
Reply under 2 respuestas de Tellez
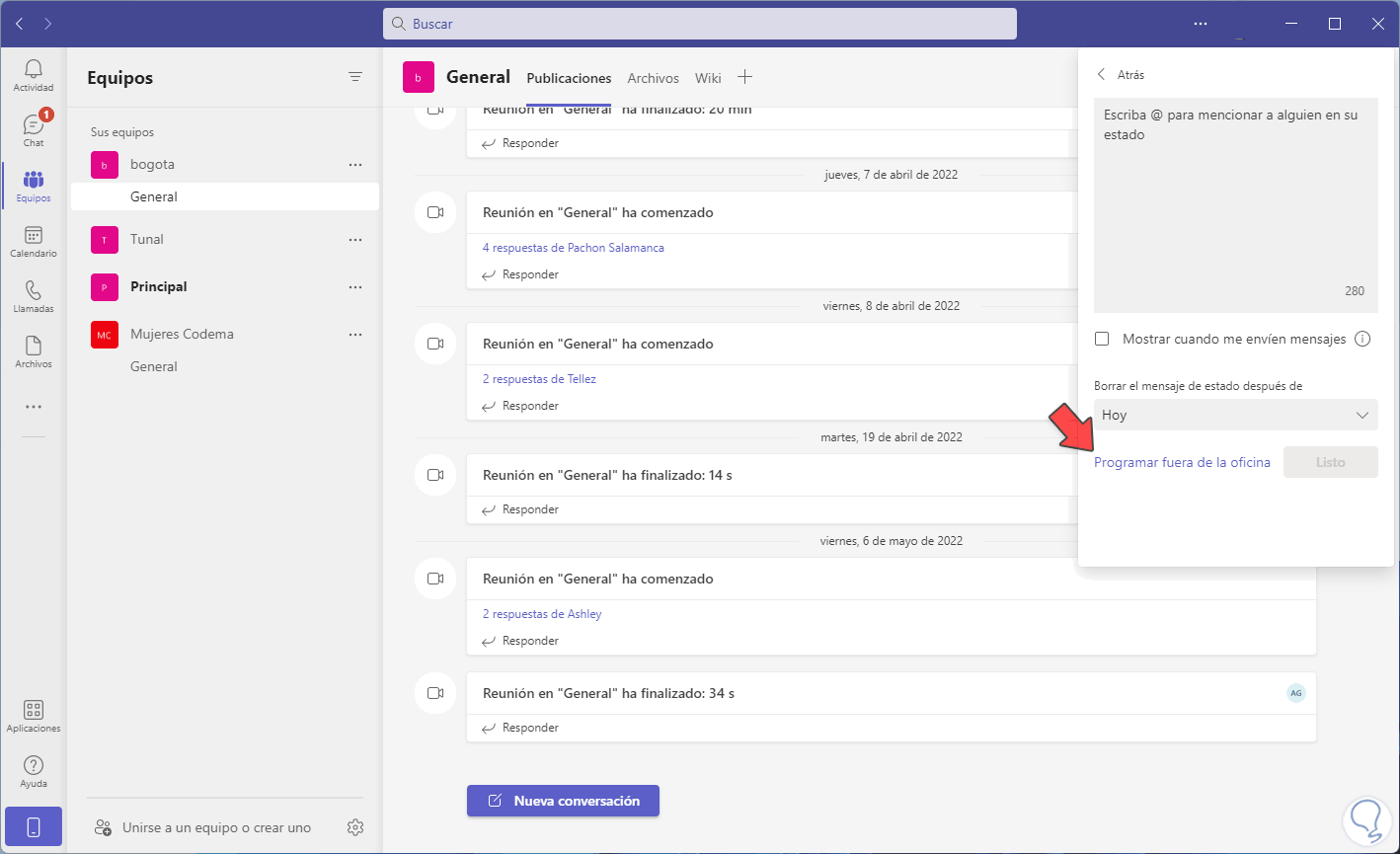point(520,406)
